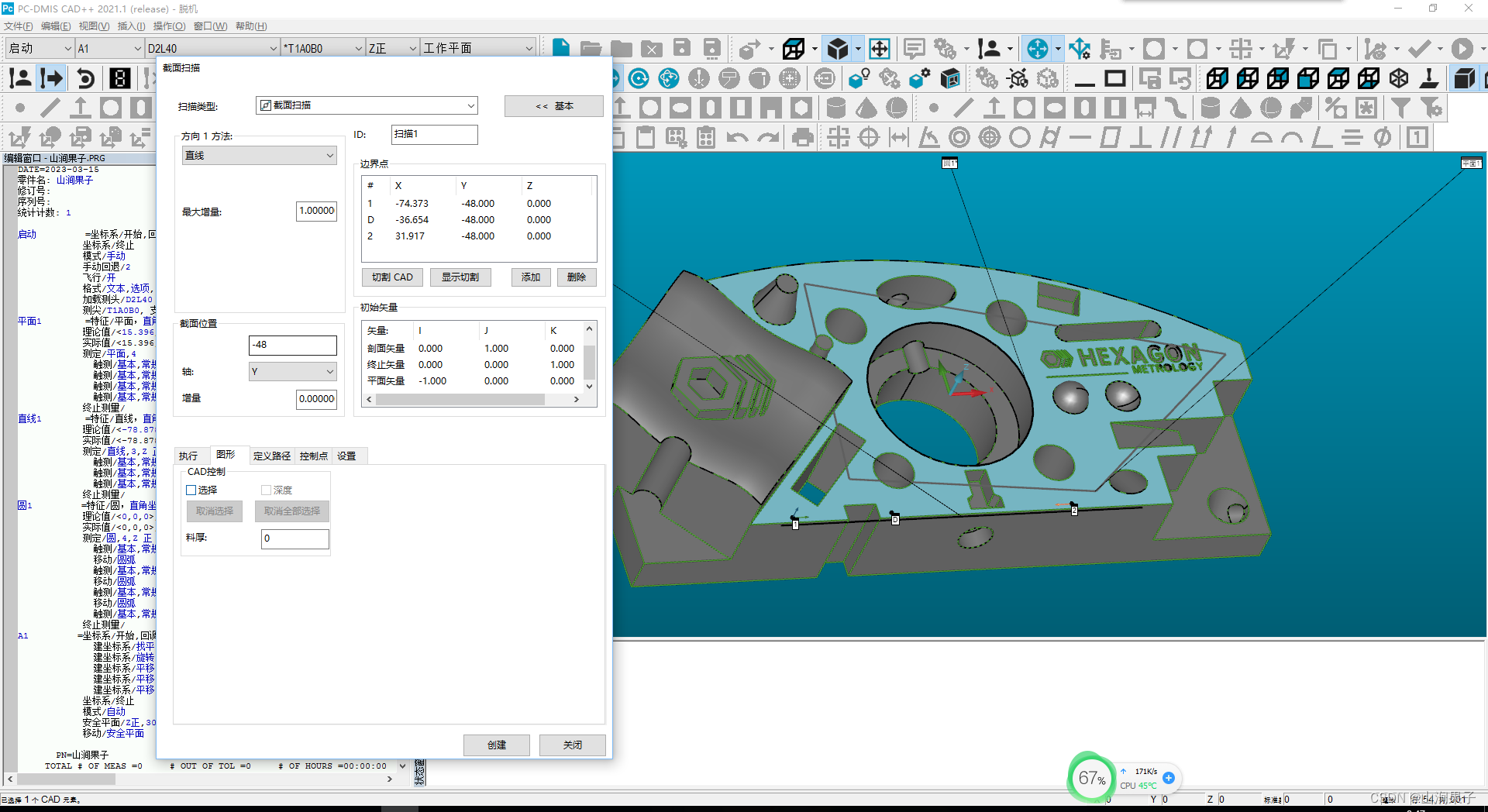Click the ID field containing 扫描1
This screenshot has width=1488, height=812.
coord(434,135)
